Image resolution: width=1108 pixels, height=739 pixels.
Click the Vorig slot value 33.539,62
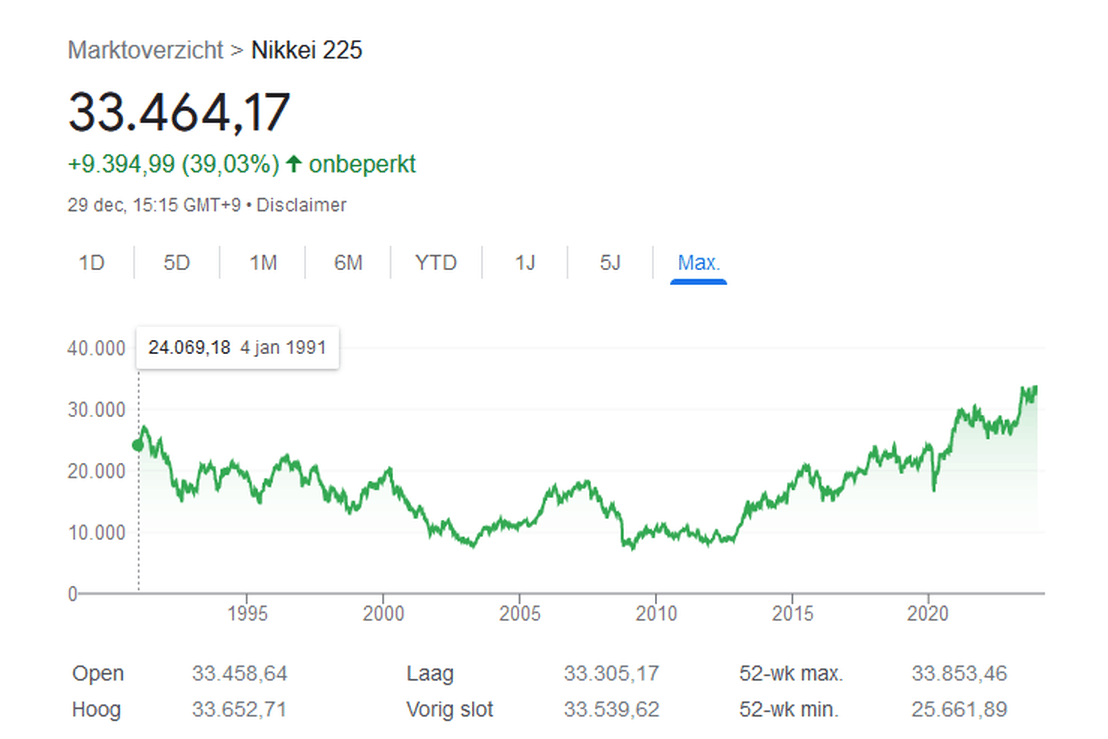[x=611, y=710]
